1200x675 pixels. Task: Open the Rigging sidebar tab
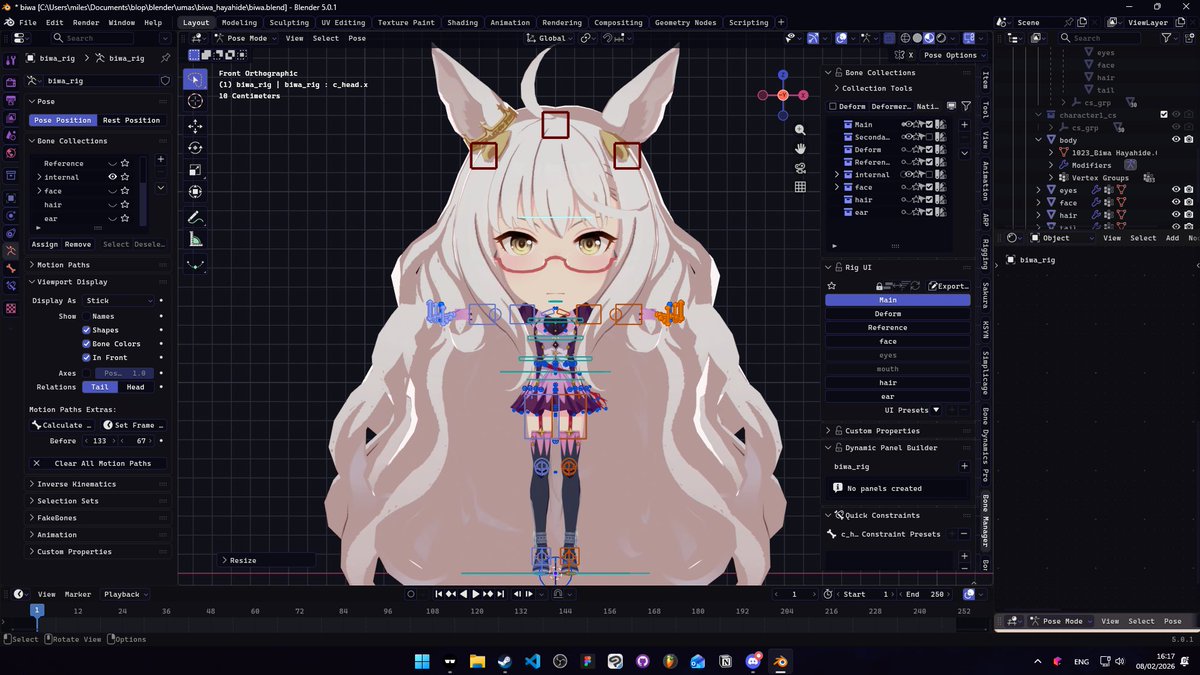[985, 253]
